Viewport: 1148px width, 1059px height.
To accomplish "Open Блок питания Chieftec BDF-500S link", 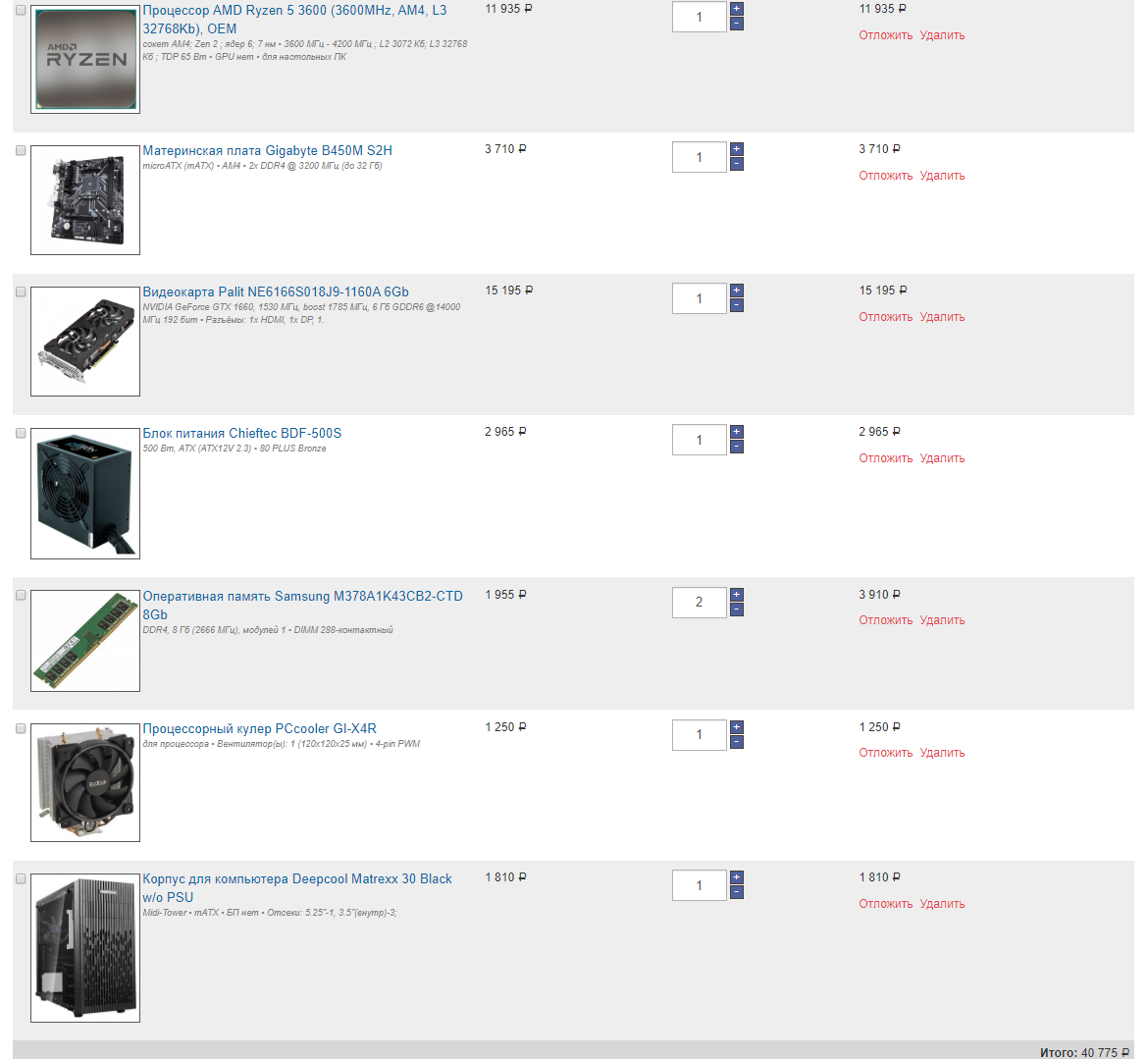I will (x=241, y=433).
